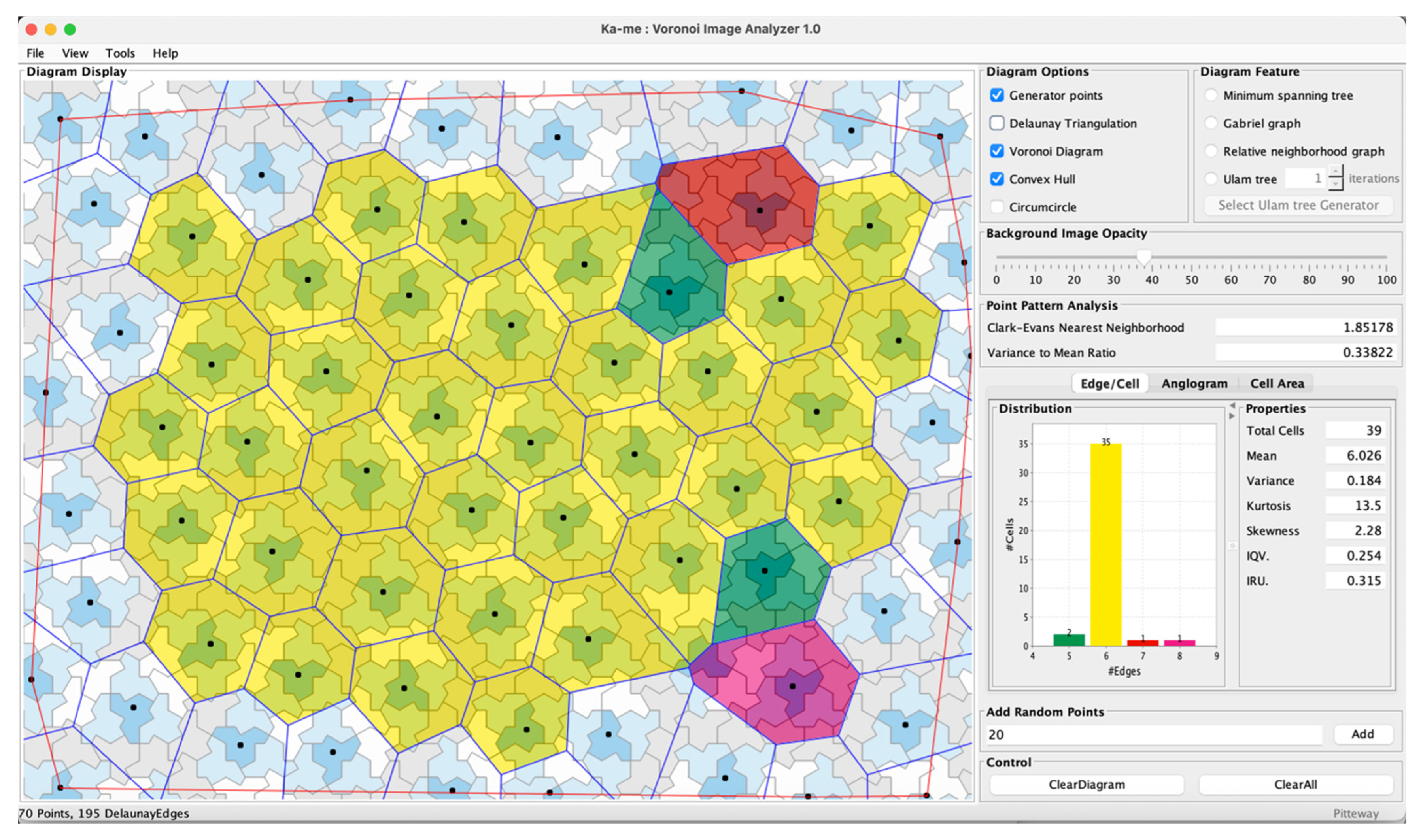
Task: Click the Background Image Opacity slider thumb
Action: 1143,258
